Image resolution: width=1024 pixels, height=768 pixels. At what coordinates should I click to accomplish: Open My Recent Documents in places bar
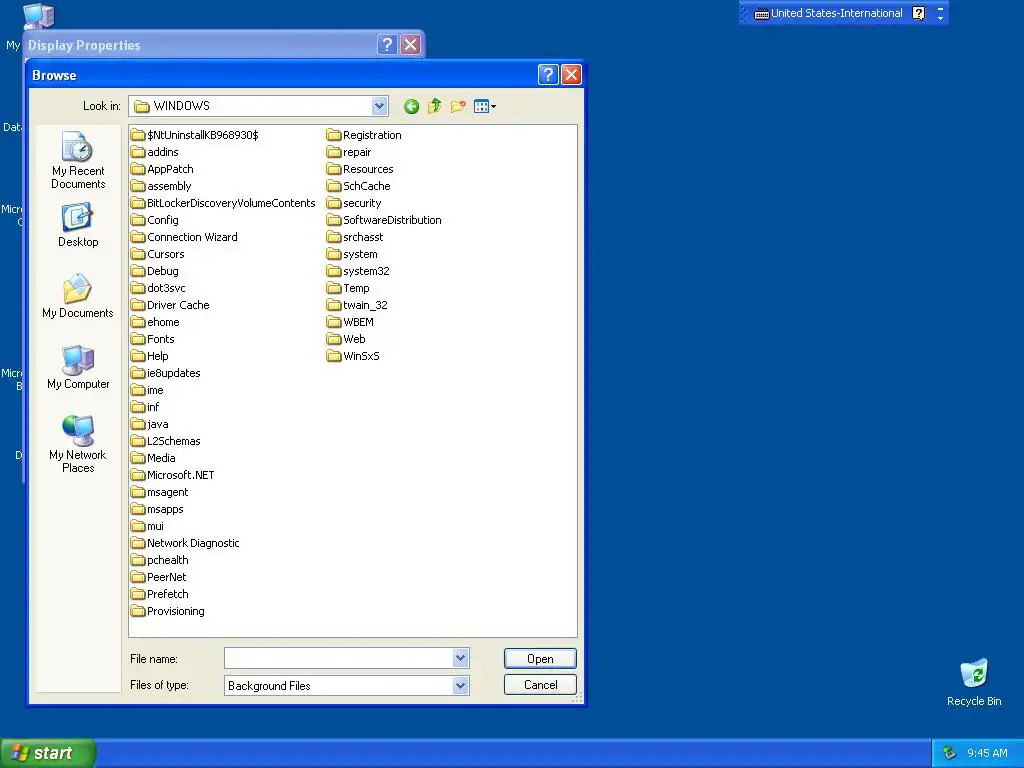[78, 161]
